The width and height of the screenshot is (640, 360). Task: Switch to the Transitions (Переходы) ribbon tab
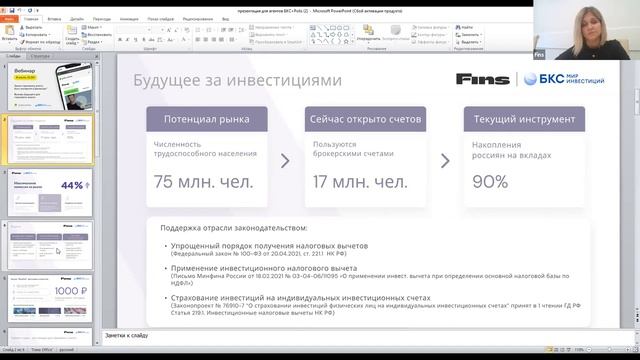coord(102,19)
